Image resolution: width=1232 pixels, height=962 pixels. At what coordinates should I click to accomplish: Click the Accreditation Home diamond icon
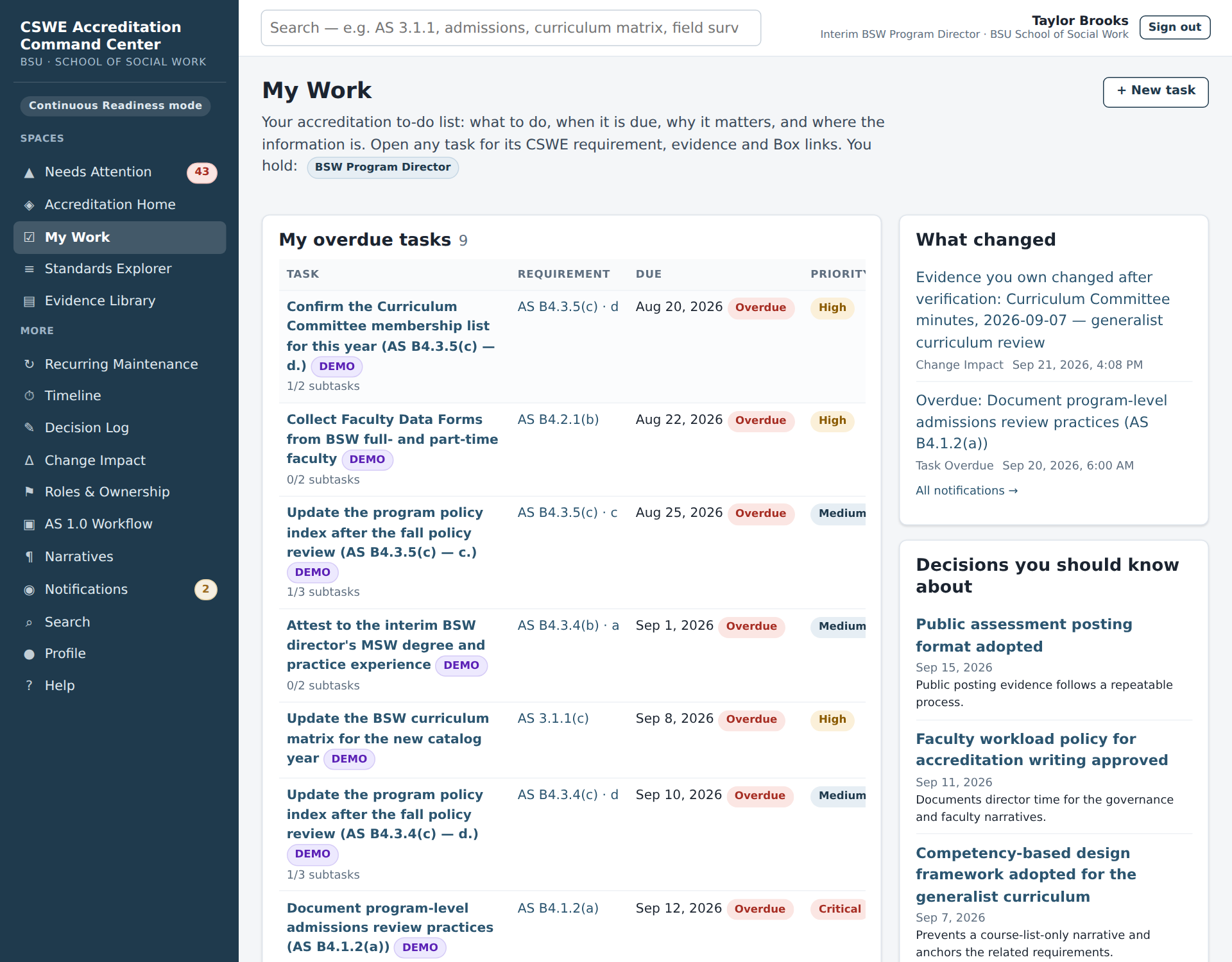tap(29, 205)
